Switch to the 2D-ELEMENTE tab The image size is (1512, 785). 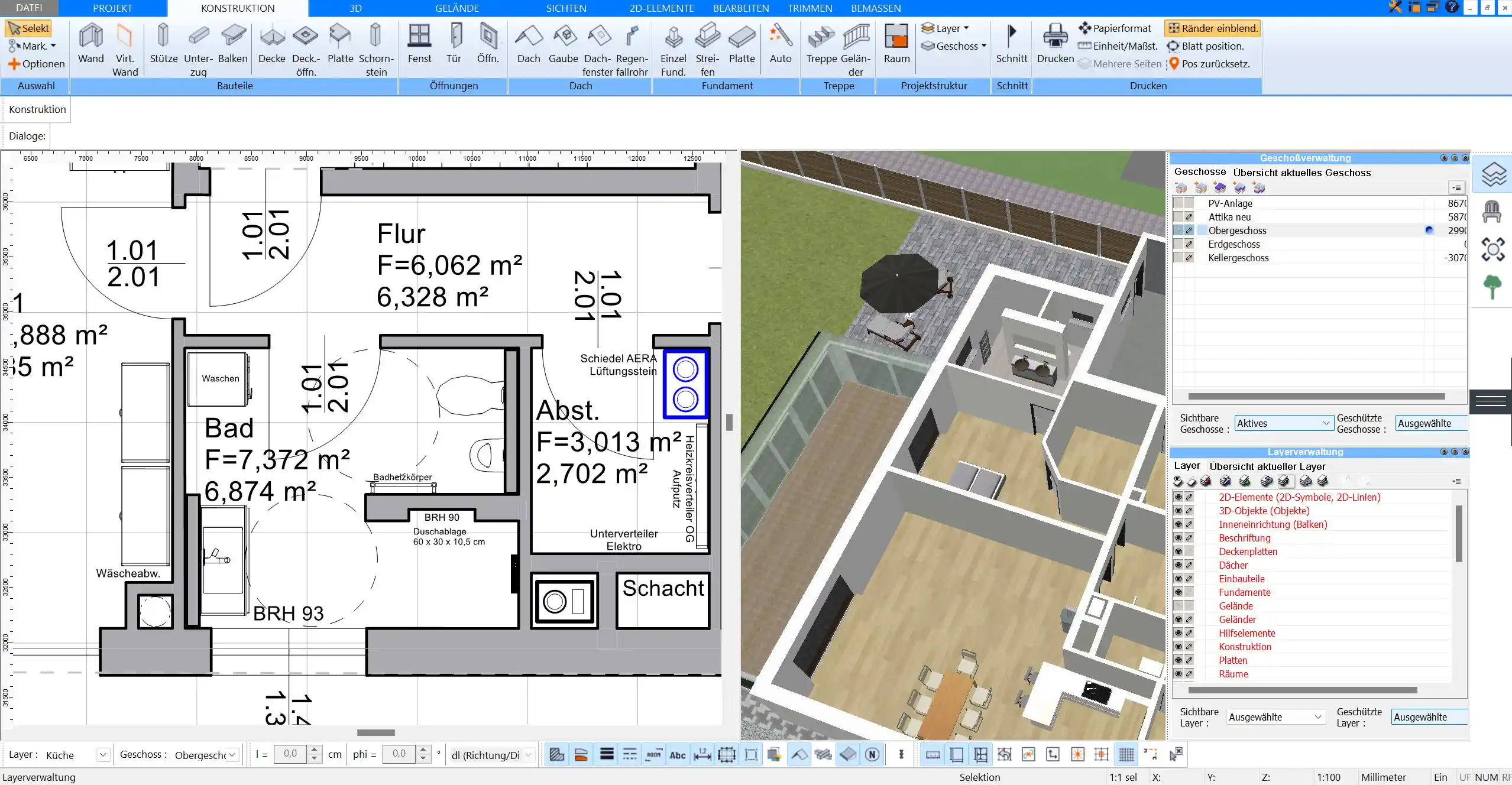(662, 8)
